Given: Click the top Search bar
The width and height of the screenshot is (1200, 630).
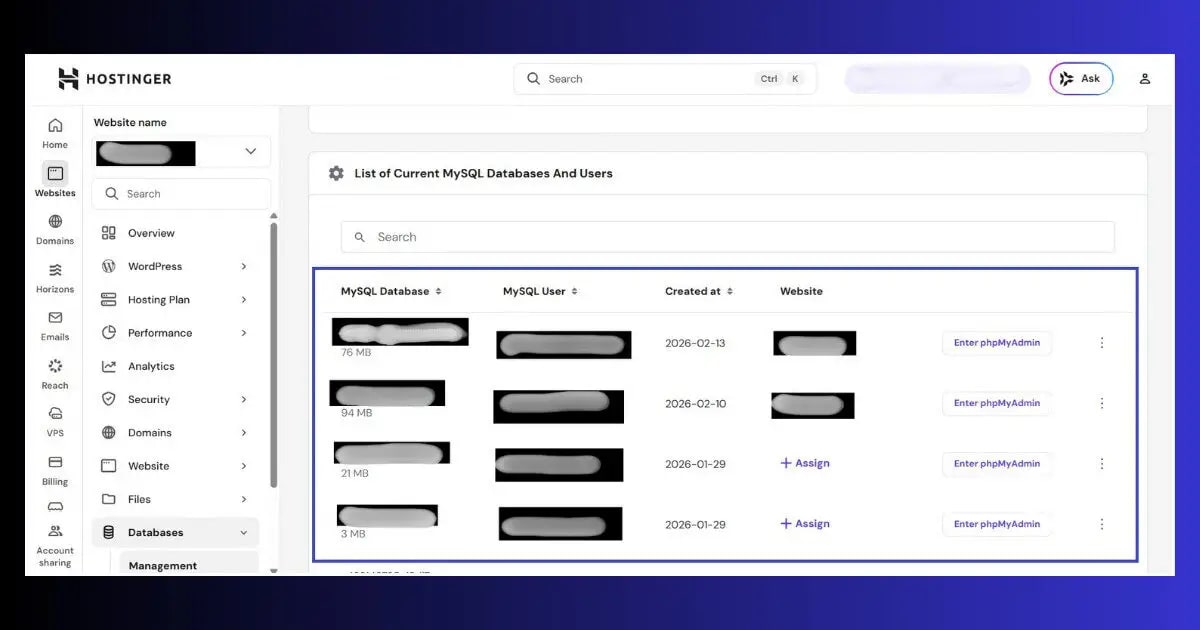Looking at the screenshot, I should [665, 79].
